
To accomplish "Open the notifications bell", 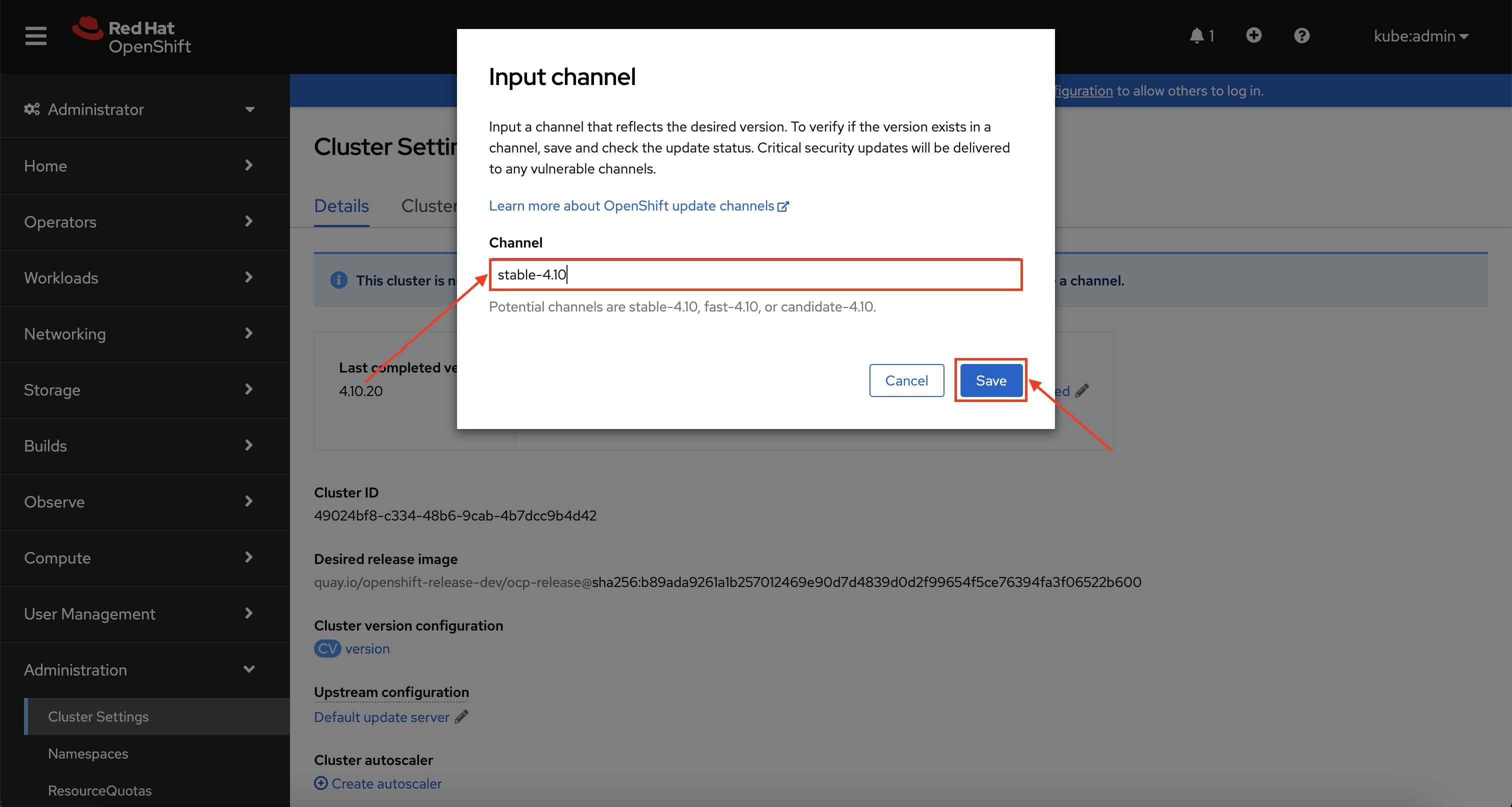I will pyautogui.click(x=1197, y=35).
